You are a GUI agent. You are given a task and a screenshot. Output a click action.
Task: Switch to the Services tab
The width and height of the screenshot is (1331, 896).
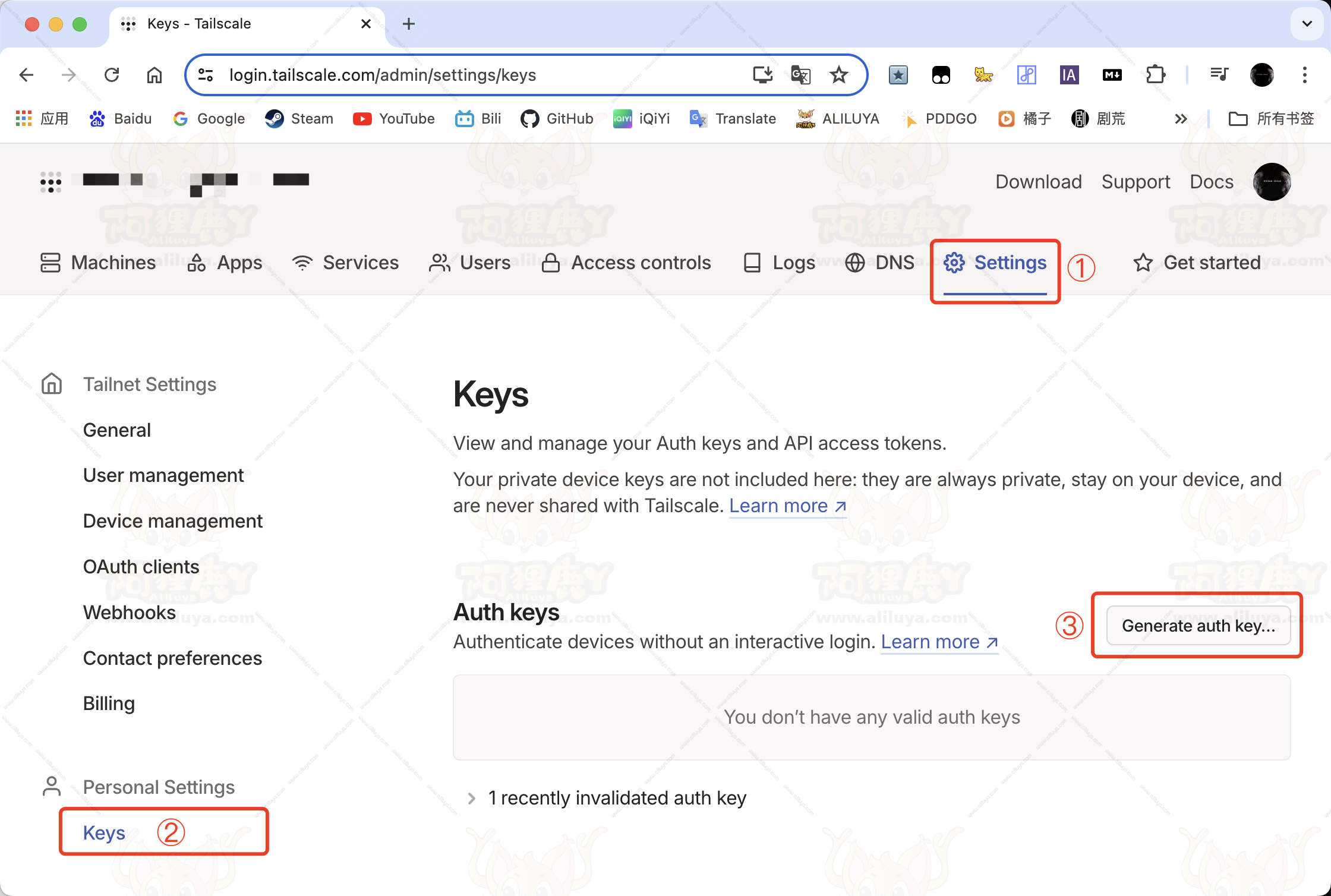(x=345, y=263)
